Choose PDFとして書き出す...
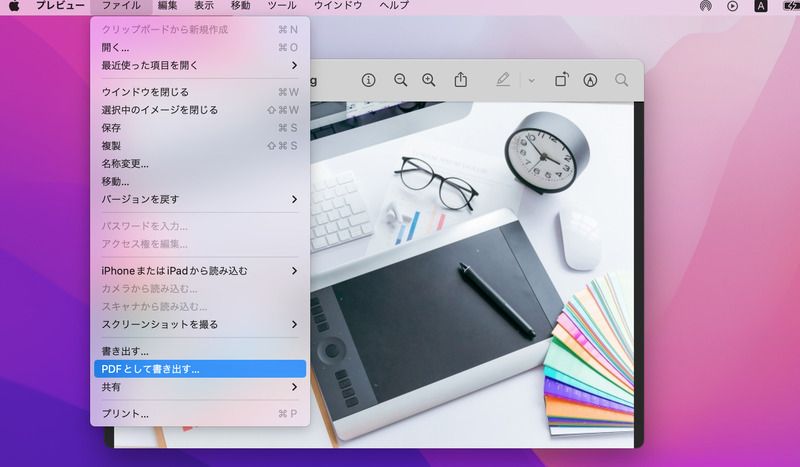The image size is (800, 467). [200, 369]
